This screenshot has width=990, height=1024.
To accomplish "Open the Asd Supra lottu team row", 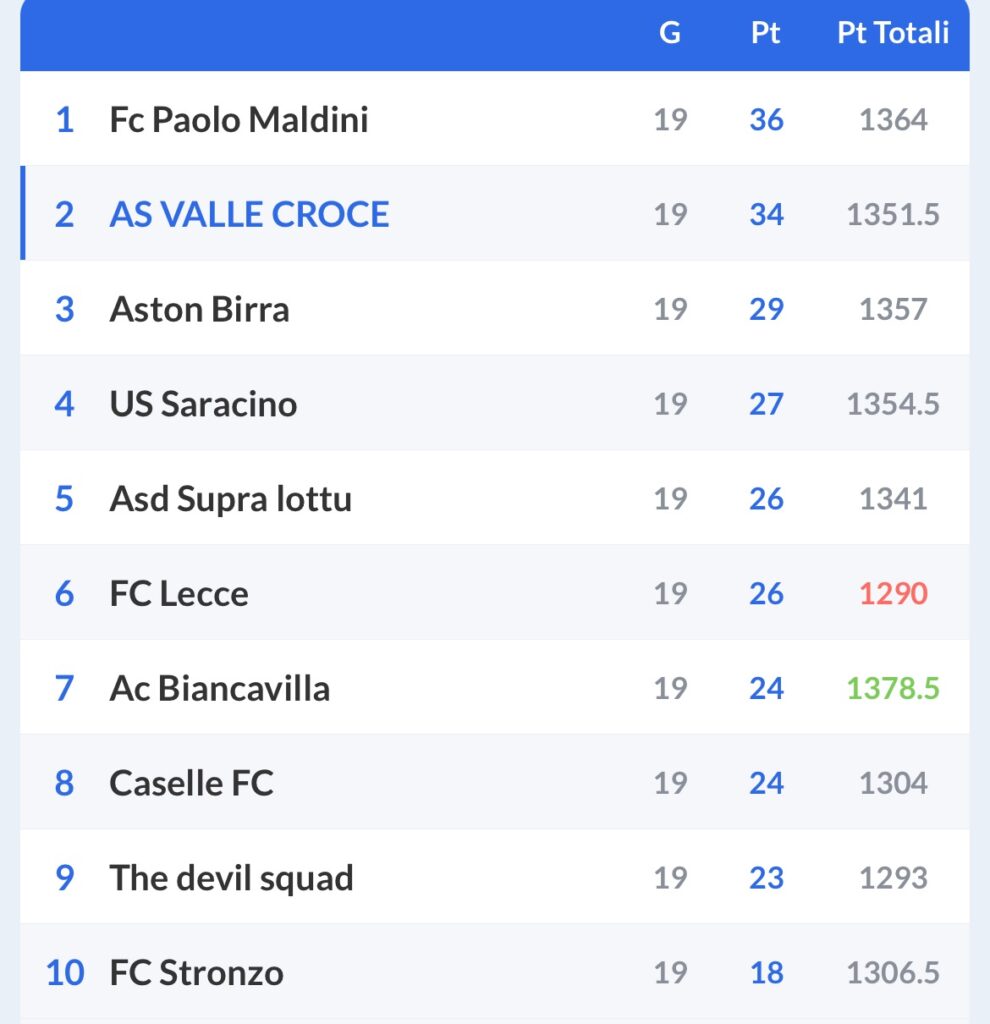I will (x=494, y=498).
